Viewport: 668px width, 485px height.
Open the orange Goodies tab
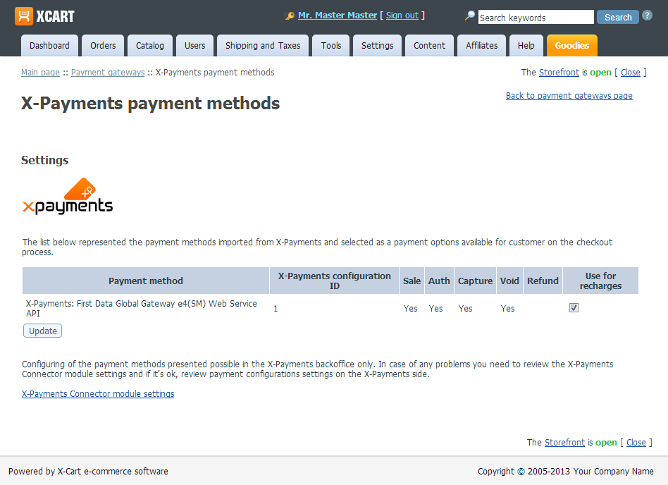point(572,46)
